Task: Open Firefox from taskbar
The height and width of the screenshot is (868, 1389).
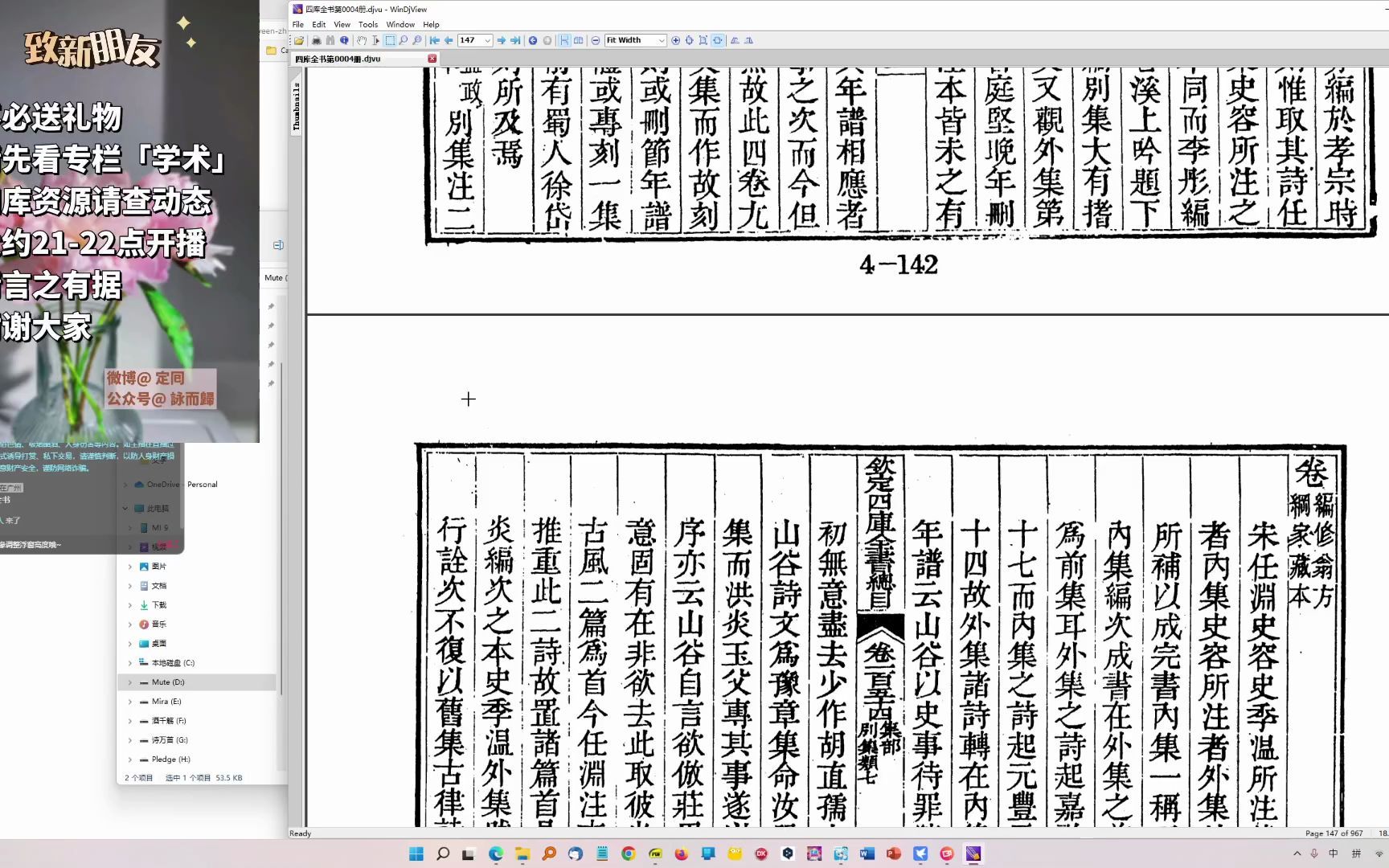Action: pos(682,854)
